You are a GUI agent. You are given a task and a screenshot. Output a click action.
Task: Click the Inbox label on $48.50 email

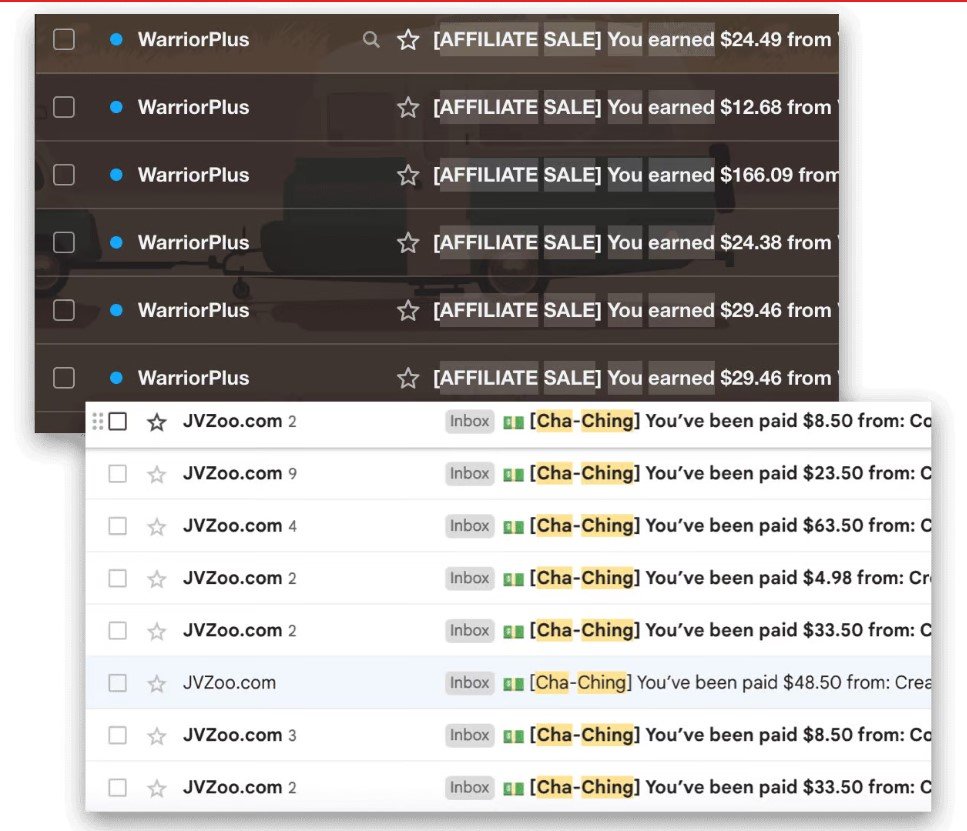coord(469,683)
